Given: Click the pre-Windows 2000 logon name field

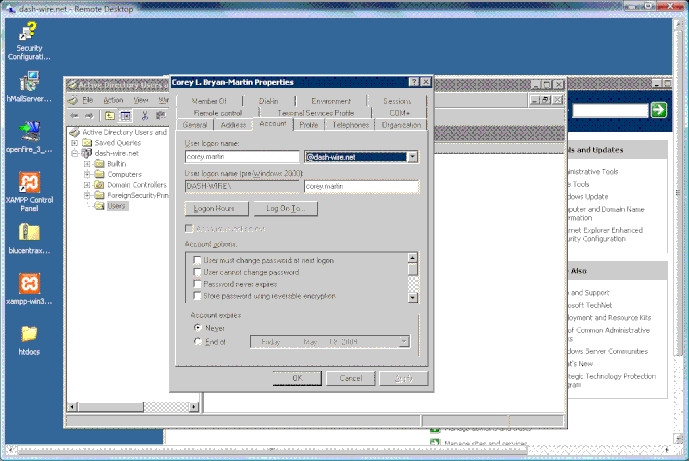Looking at the screenshot, I should (x=362, y=186).
